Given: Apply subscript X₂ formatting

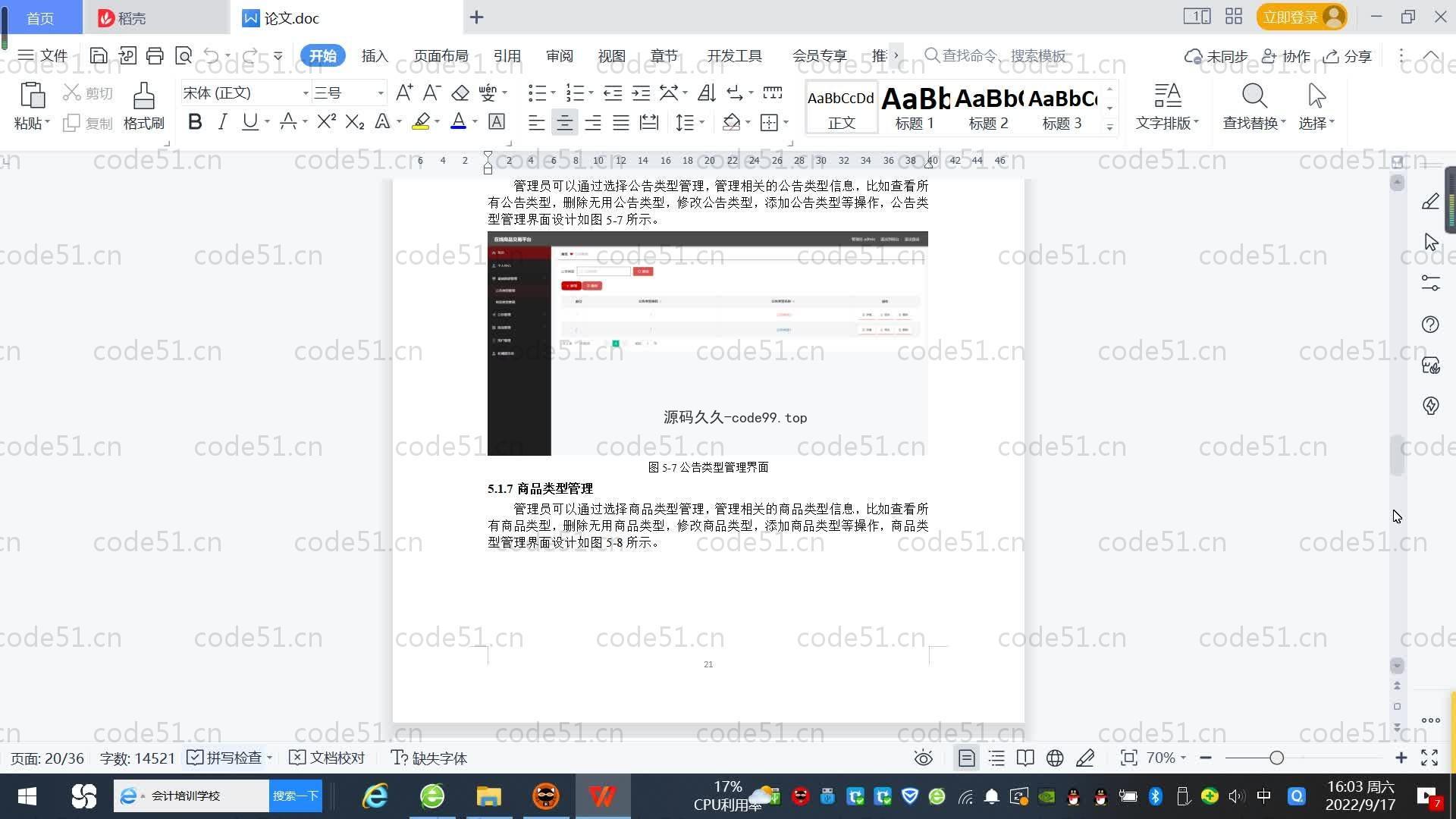Looking at the screenshot, I should point(354,121).
